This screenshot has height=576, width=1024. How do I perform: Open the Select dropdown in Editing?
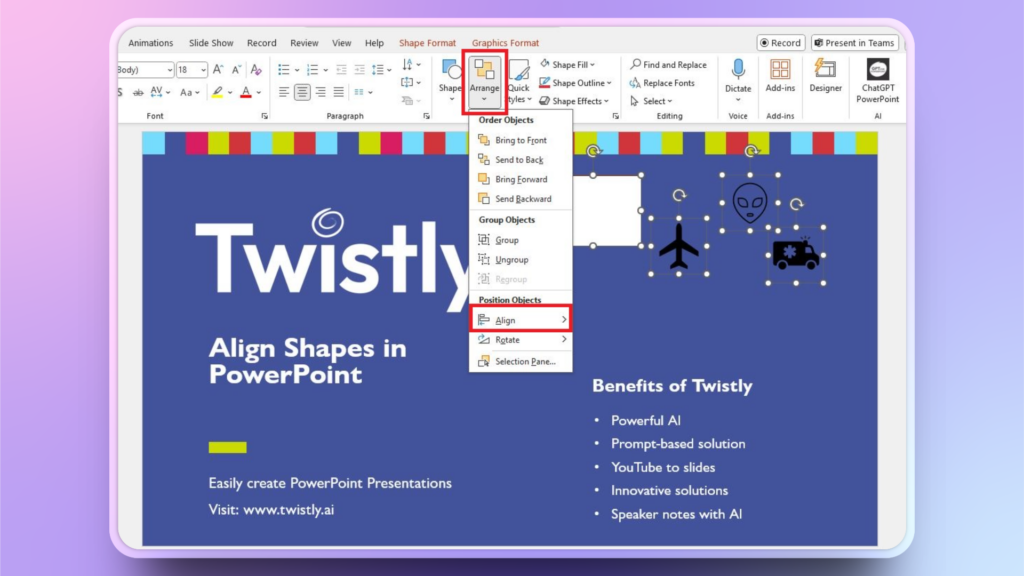[651, 101]
